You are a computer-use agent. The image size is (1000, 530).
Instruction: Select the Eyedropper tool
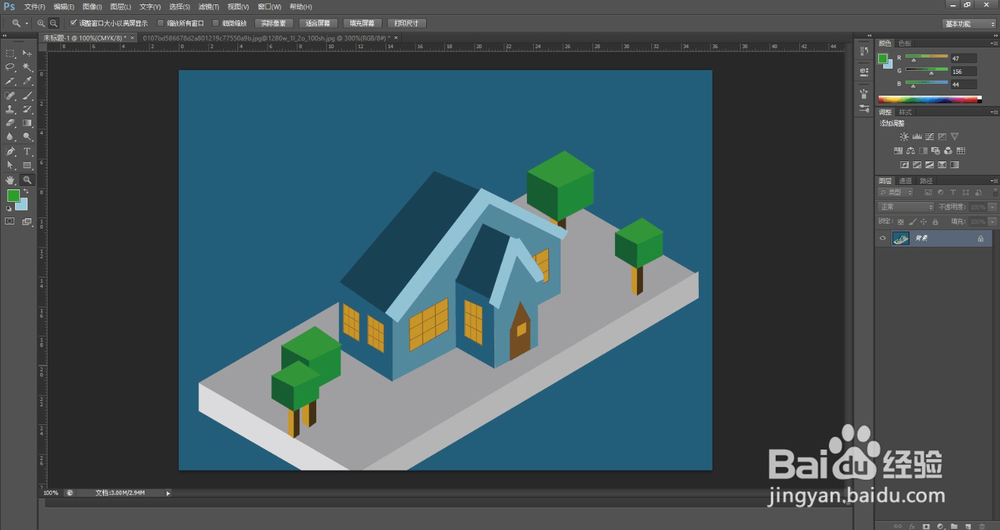[x=27, y=81]
